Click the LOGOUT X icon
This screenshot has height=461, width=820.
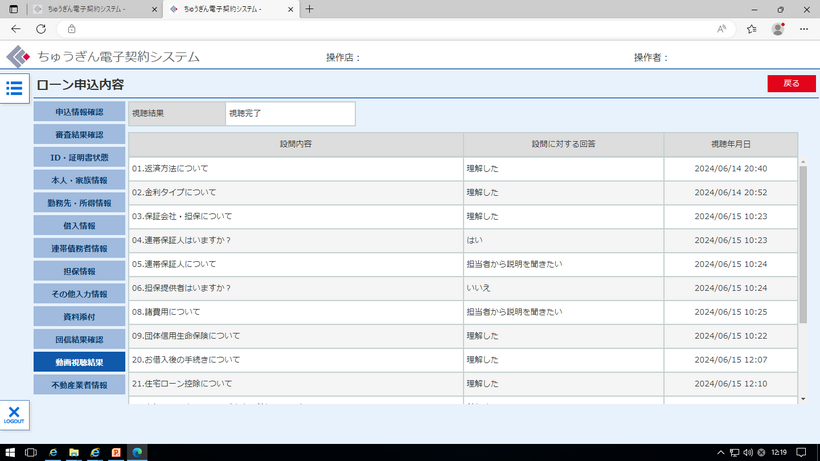tap(14, 414)
